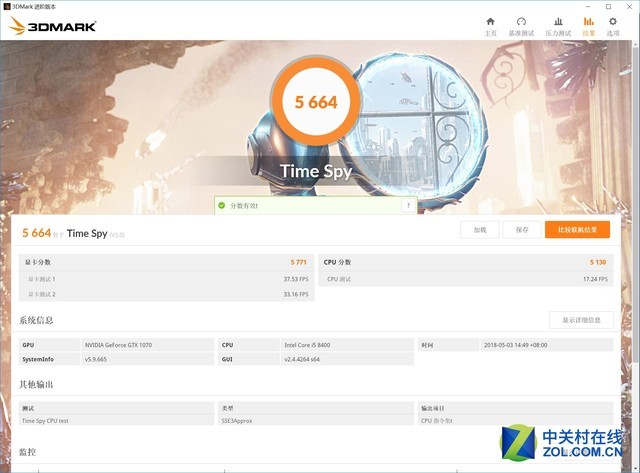Click the 其他输出 section heading
This screenshot has height=473, width=640.
pyautogui.click(x=36, y=384)
